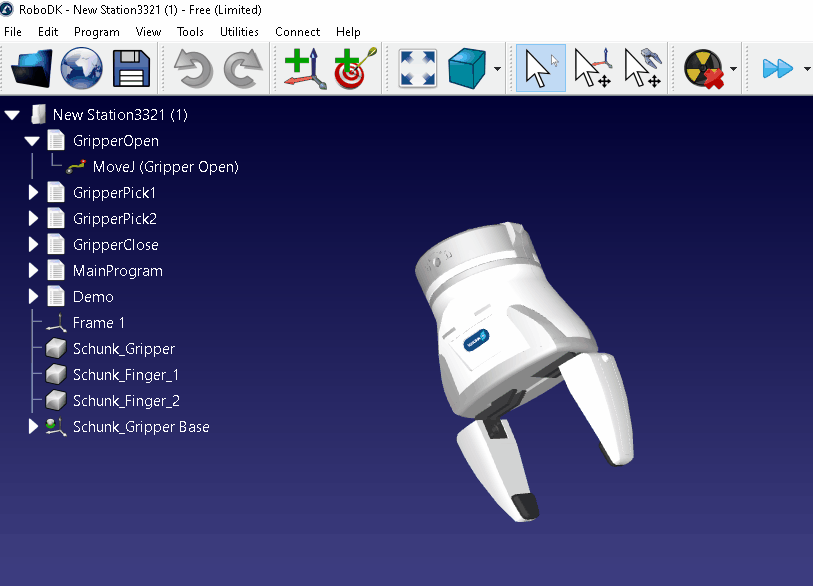813x586 pixels.
Task: Select MoveJ (Gripper Open) instruction
Action: click(x=166, y=167)
